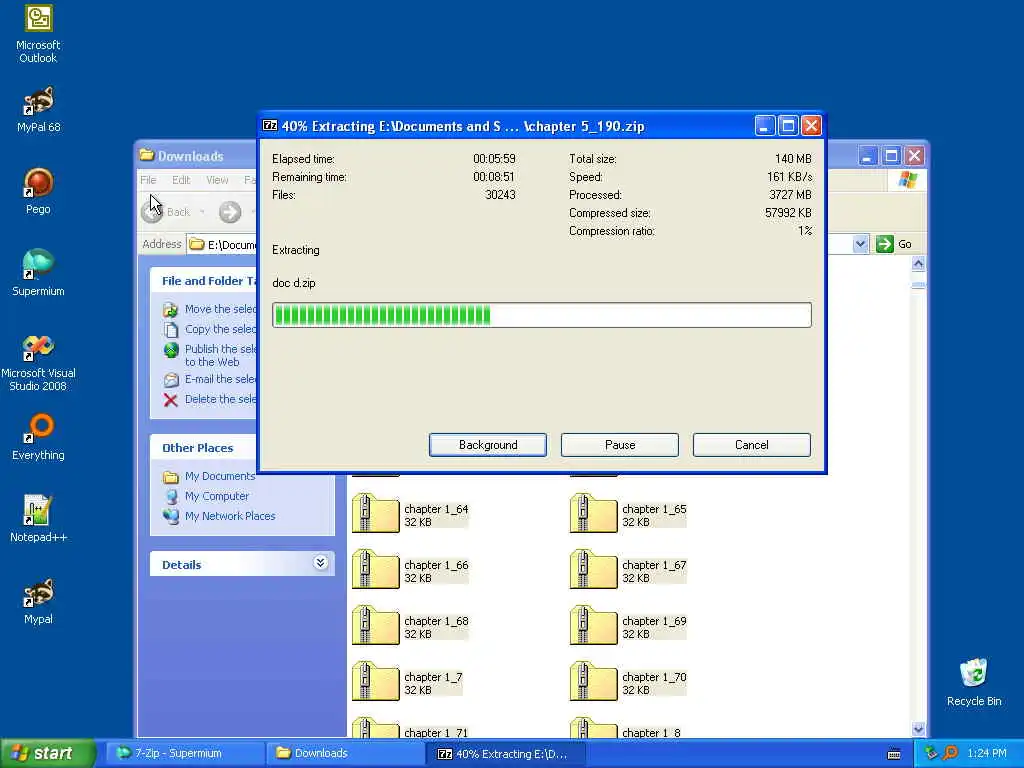
Task: Click E-mail the selected items link
Action: [220, 379]
